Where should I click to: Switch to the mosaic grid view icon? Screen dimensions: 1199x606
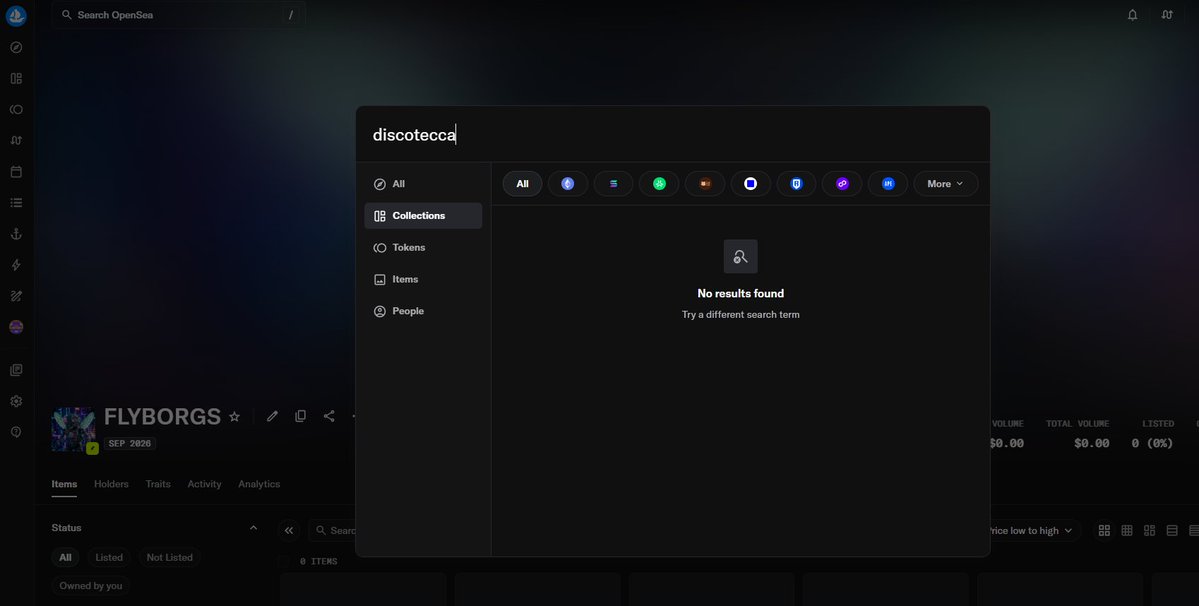(x=1149, y=530)
